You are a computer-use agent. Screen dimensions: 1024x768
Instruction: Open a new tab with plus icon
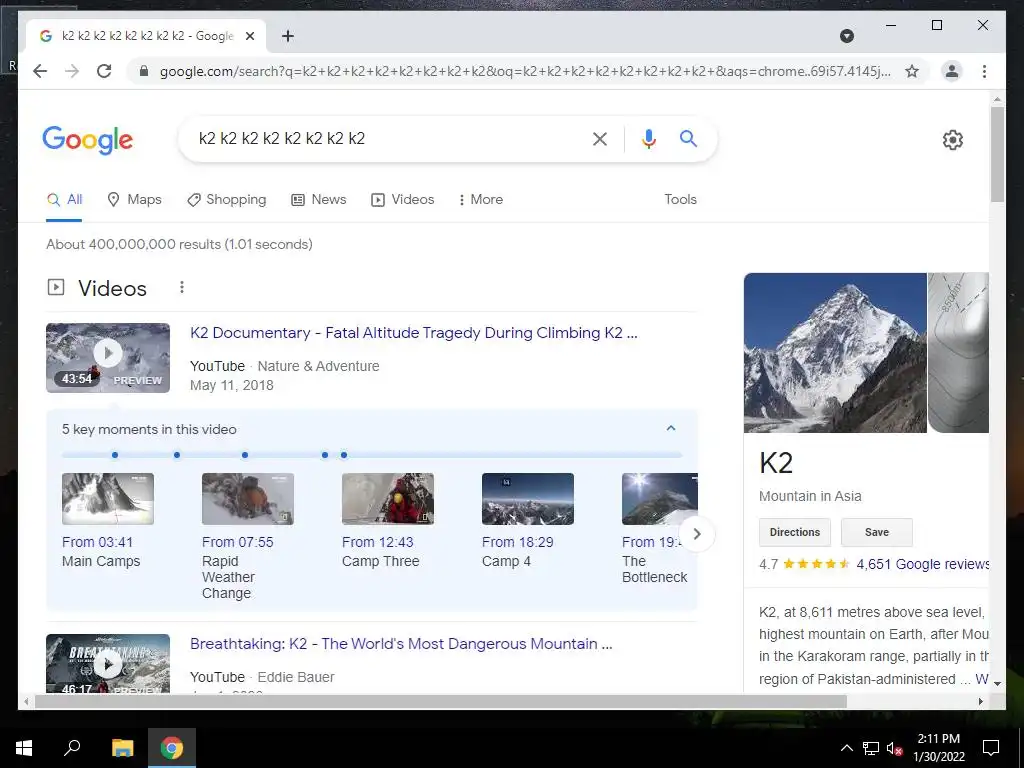pyautogui.click(x=287, y=36)
